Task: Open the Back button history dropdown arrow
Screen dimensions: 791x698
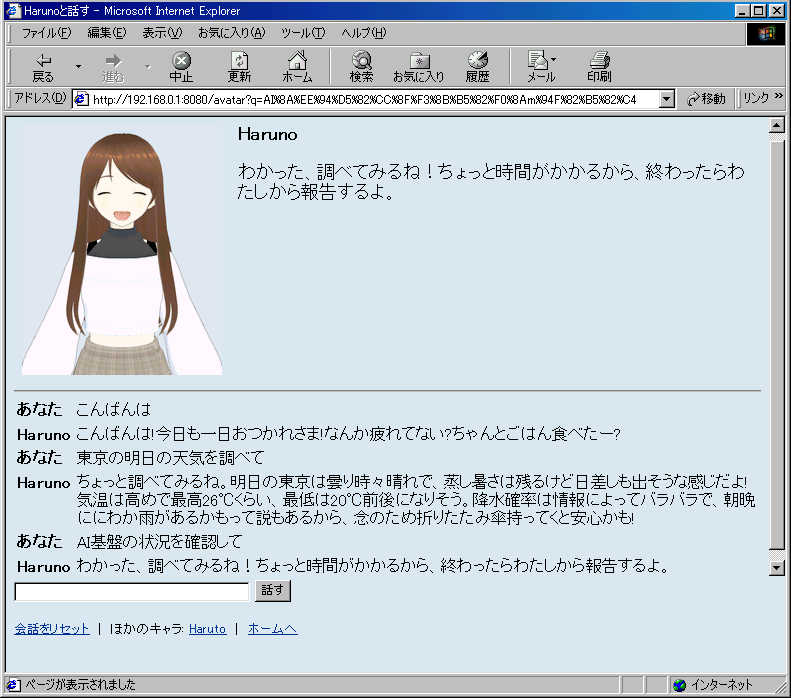Action: point(78,67)
